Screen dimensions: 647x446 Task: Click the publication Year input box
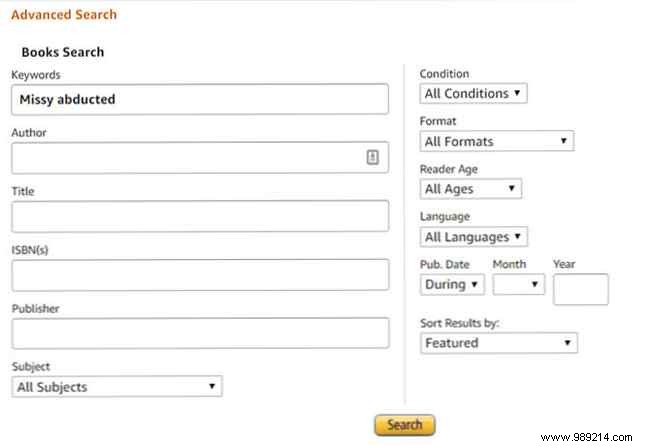(580, 289)
